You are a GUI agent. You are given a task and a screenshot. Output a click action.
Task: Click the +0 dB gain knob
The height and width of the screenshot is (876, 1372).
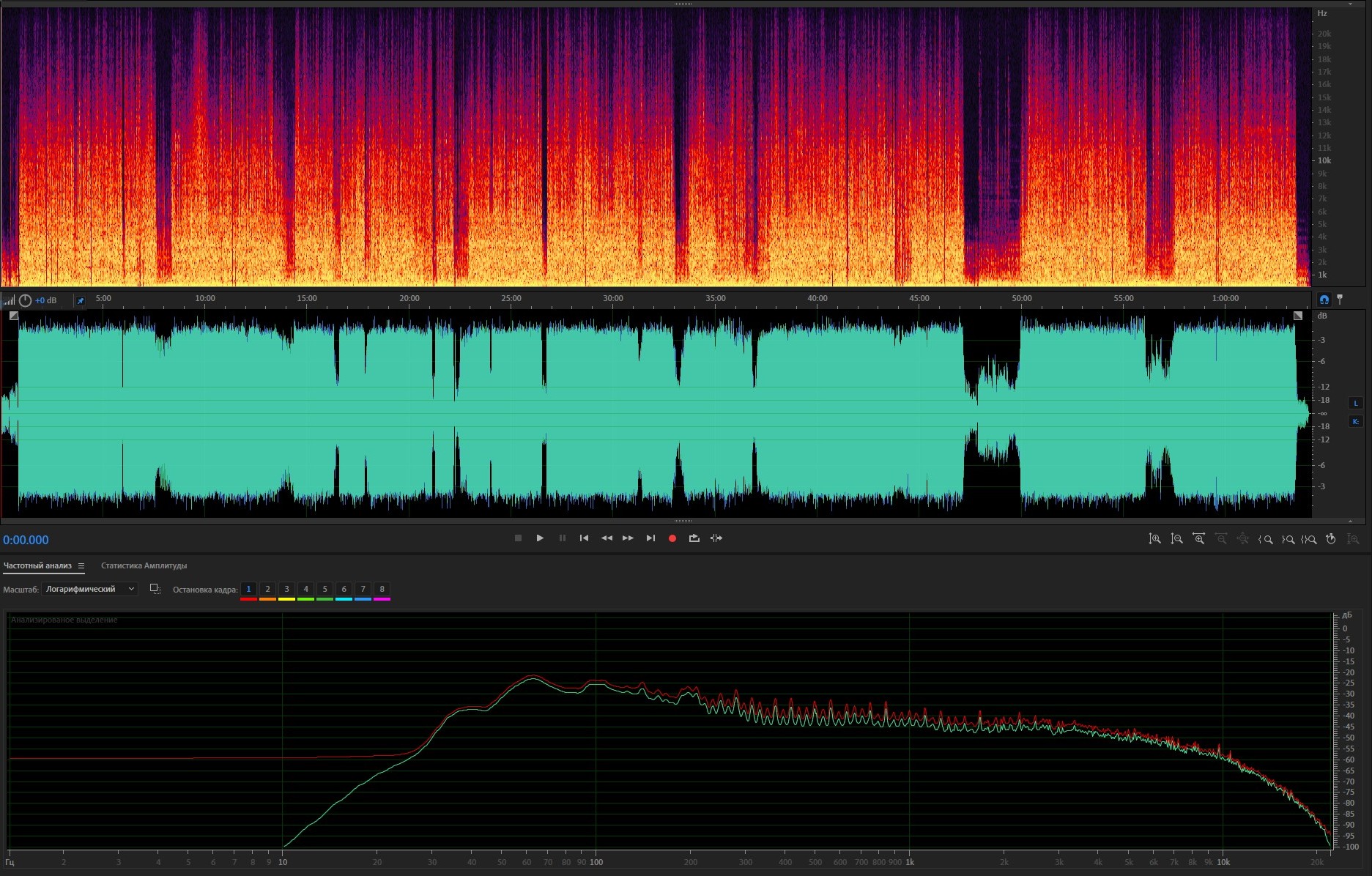25,300
